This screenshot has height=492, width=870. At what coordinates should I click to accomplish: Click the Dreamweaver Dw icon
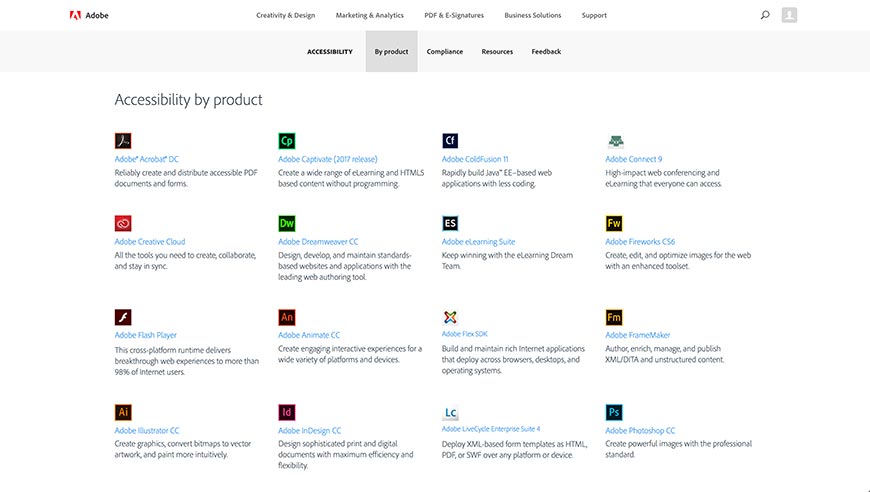[287, 223]
